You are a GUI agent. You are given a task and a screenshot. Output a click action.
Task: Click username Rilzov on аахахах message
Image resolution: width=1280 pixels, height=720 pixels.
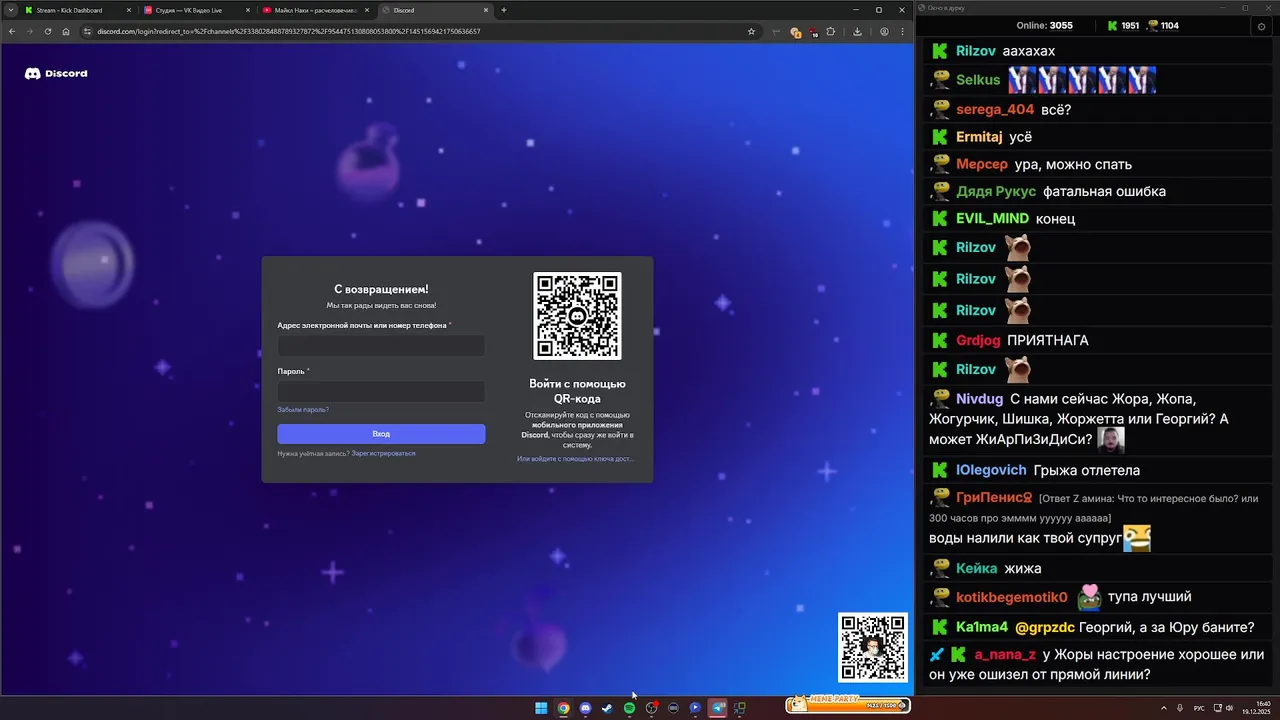pos(976,51)
